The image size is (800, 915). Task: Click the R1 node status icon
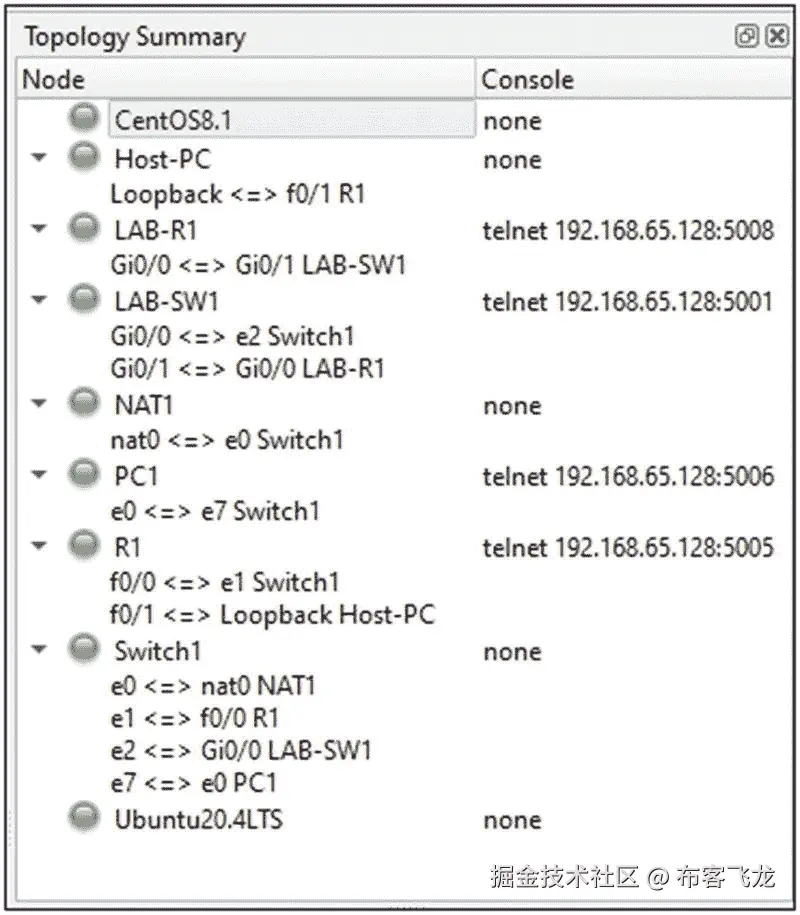83,543
